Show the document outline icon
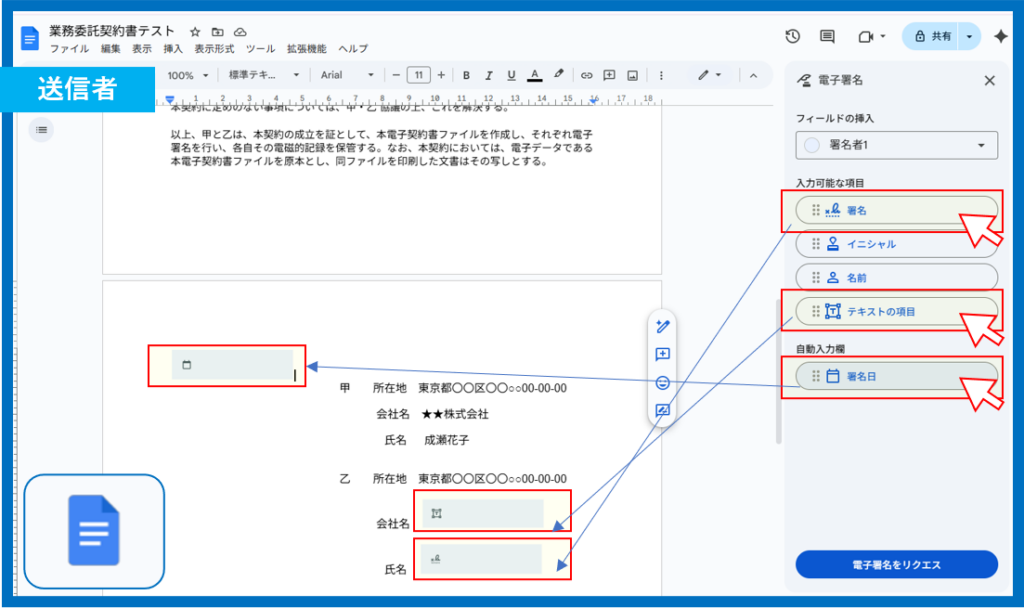 pyautogui.click(x=41, y=129)
